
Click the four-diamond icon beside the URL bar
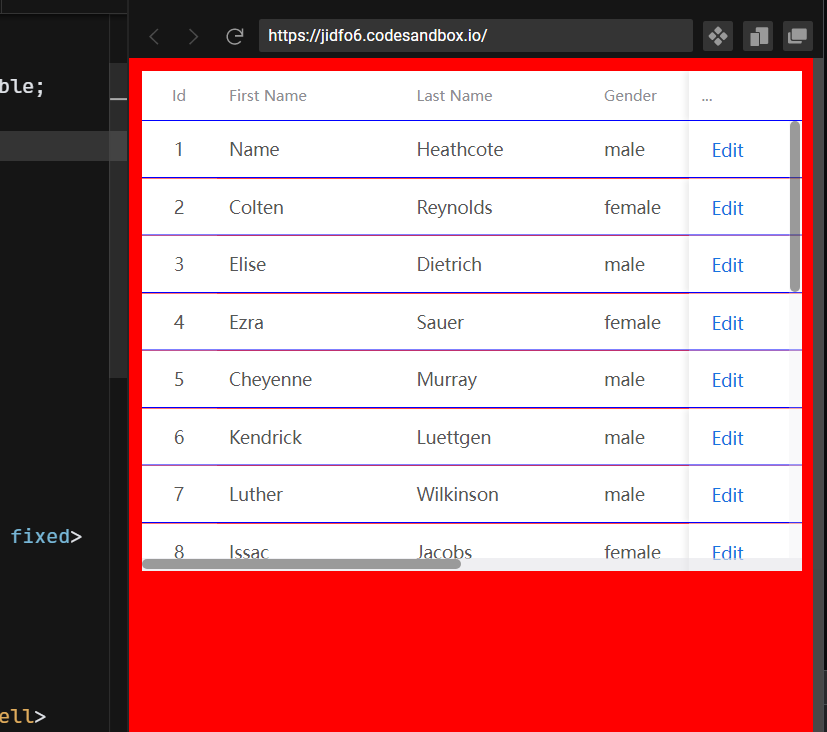(x=718, y=36)
